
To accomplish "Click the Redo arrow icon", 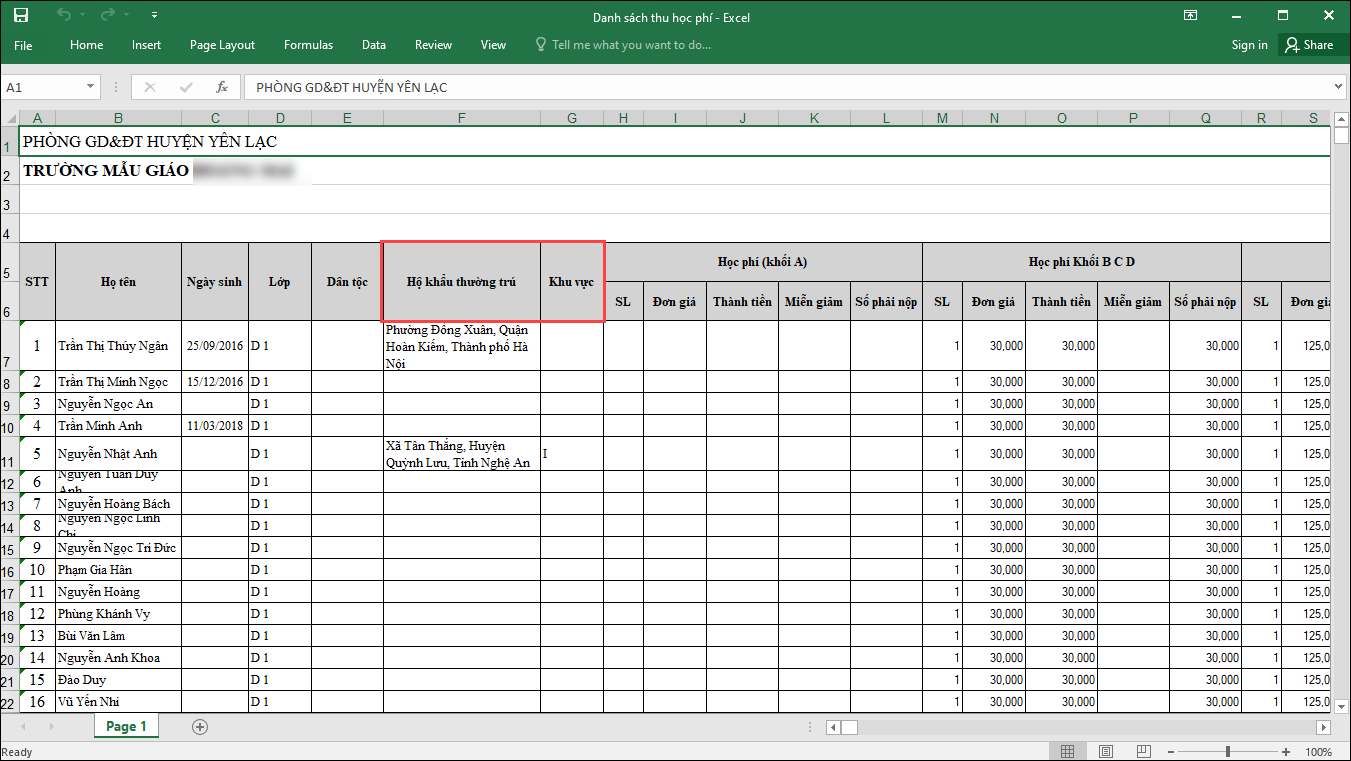I will [x=108, y=16].
